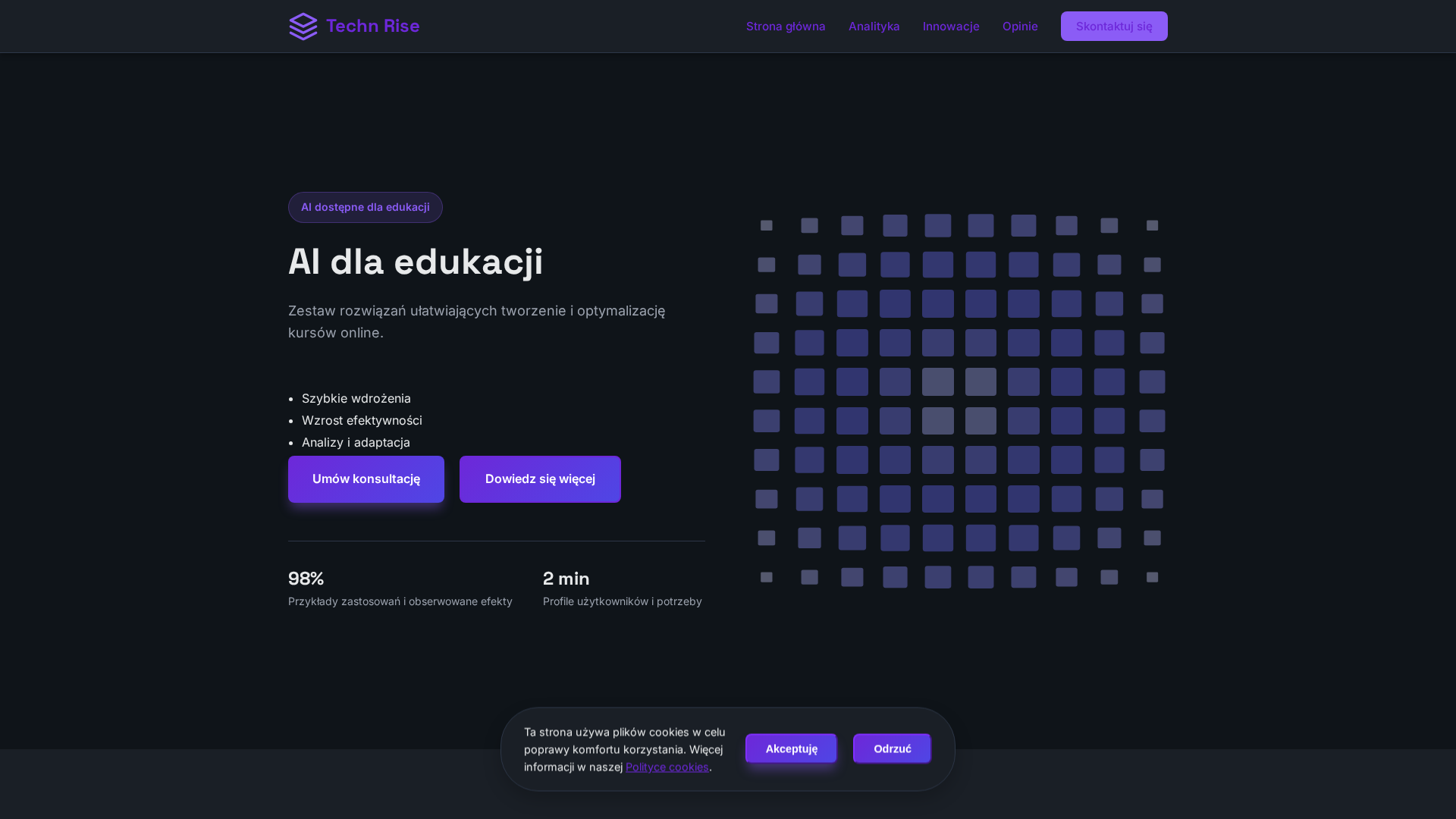Viewport: 1456px width, 819px height.
Task: Click the Zestaw rozwiązań description paragraph
Action: [x=477, y=322]
